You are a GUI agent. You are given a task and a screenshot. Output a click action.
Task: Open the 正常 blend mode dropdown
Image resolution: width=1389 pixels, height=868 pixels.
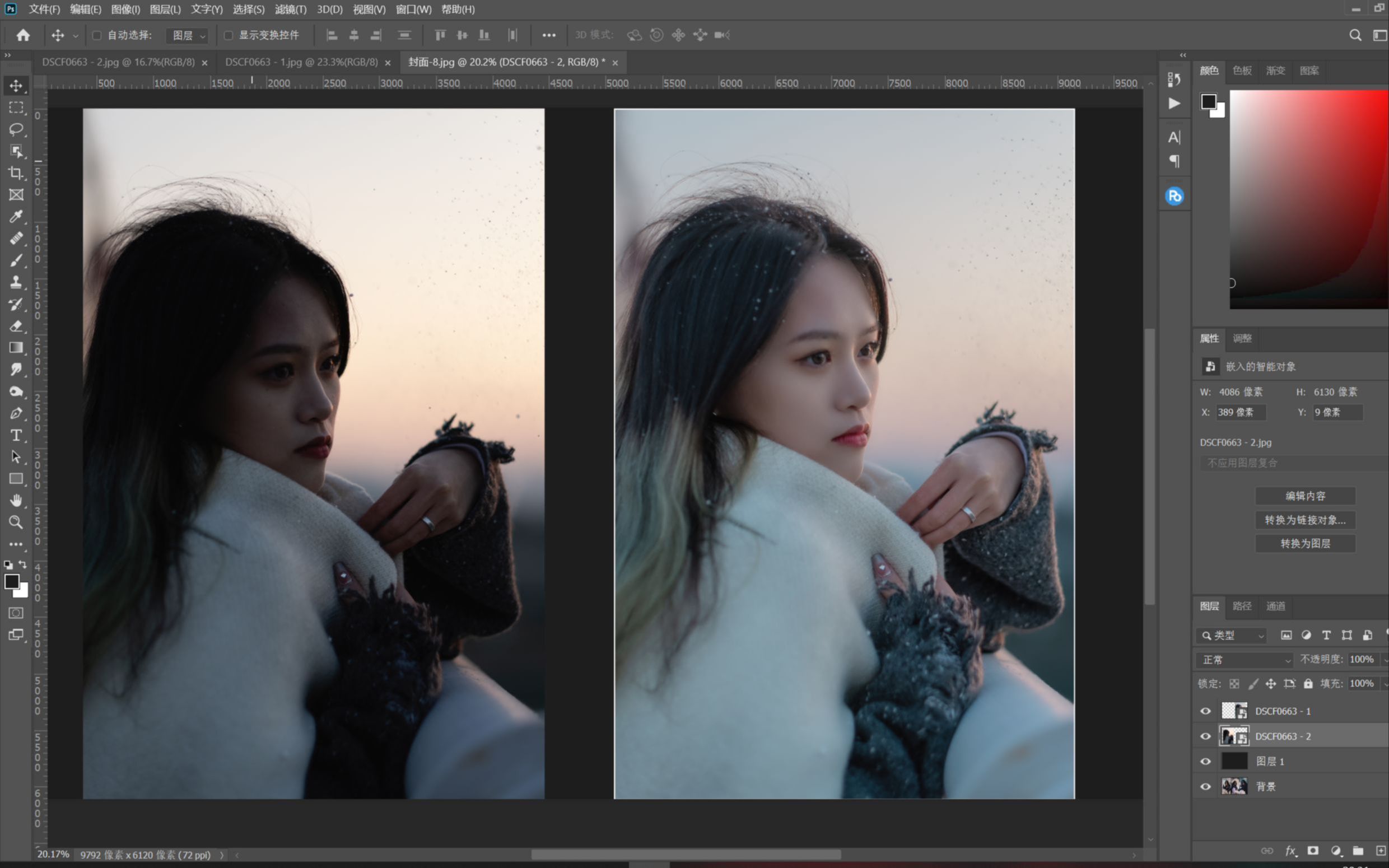[x=1244, y=660]
